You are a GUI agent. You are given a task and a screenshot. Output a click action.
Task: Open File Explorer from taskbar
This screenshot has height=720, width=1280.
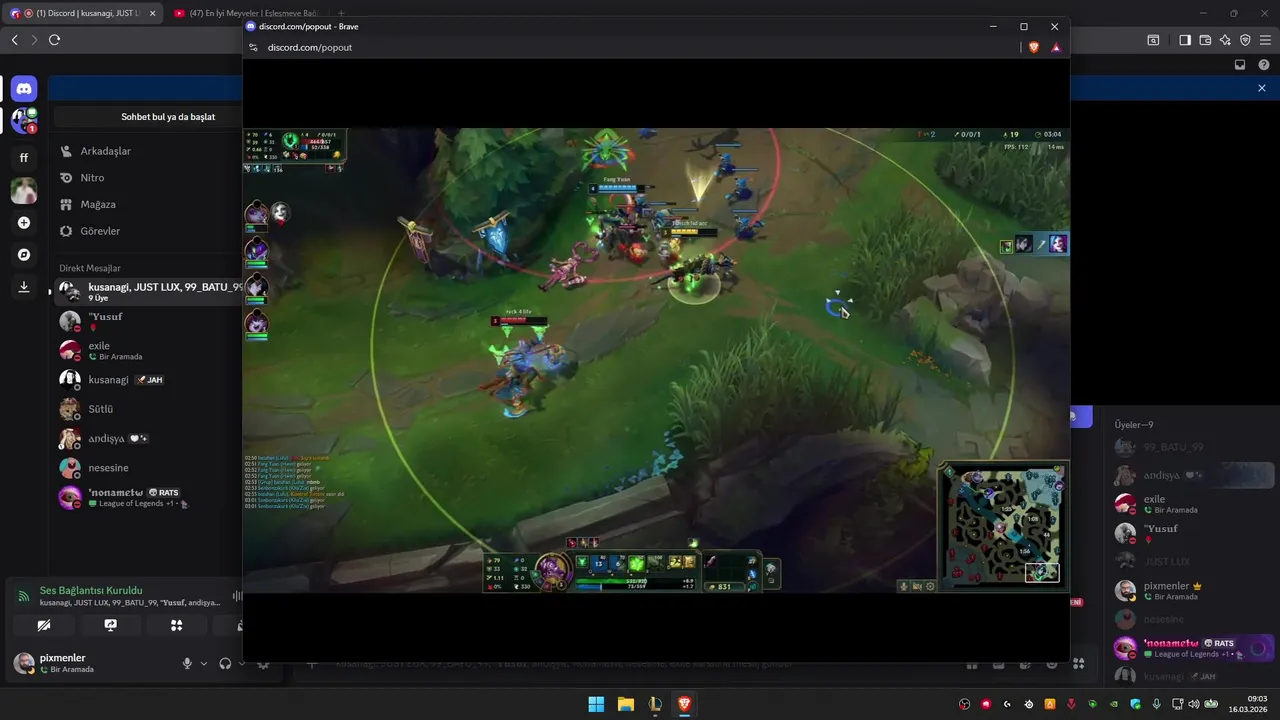click(x=625, y=704)
